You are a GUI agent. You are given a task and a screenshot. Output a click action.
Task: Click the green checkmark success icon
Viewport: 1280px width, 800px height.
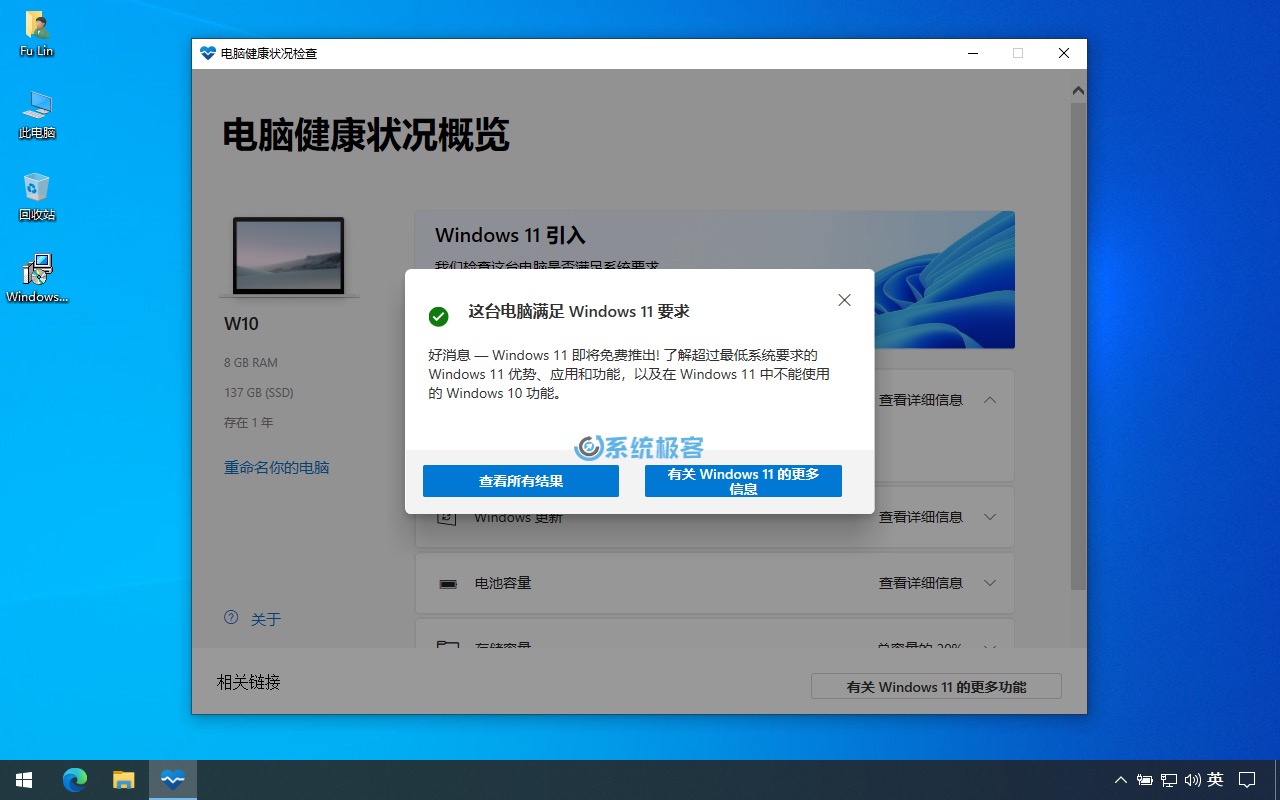(438, 316)
